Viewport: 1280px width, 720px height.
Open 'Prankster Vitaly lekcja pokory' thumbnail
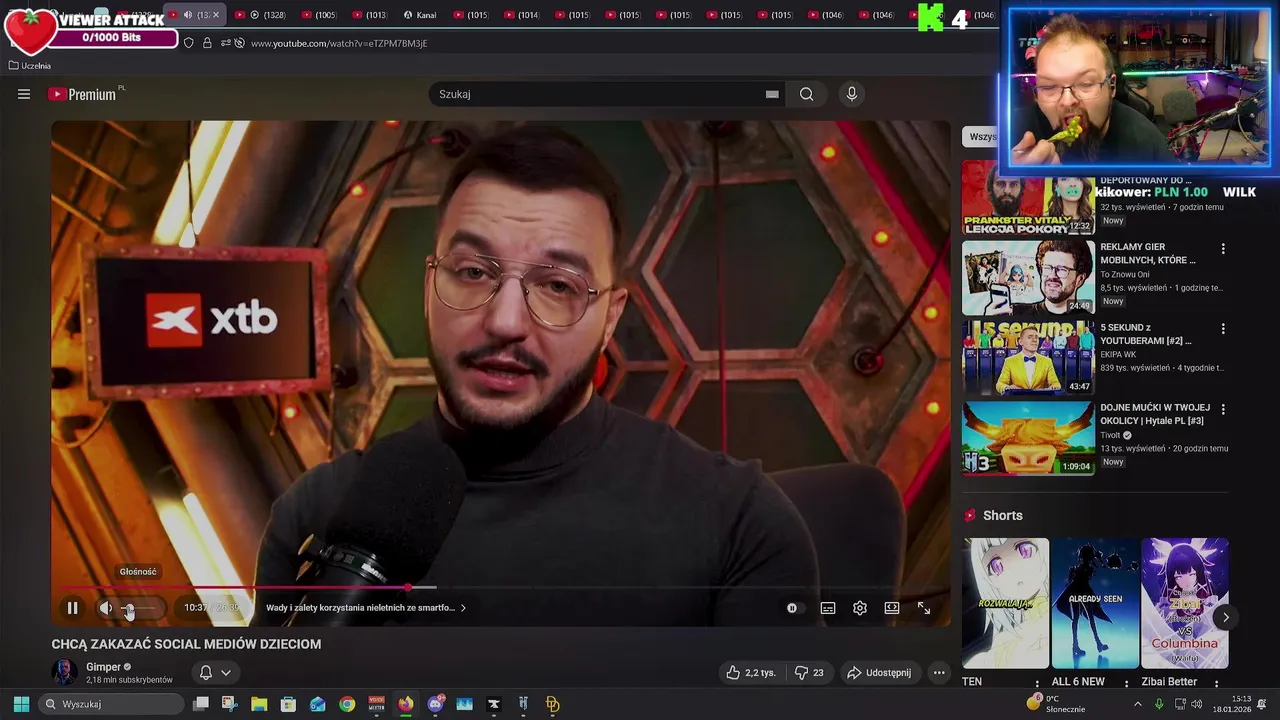point(1028,197)
